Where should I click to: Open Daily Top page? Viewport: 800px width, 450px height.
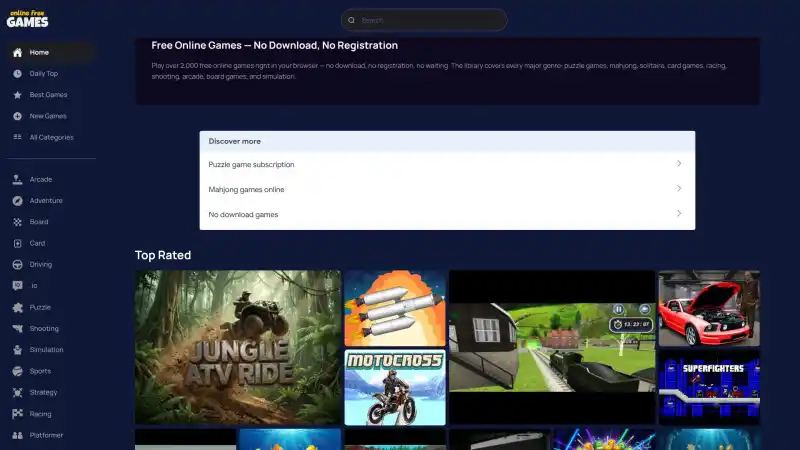click(51, 73)
